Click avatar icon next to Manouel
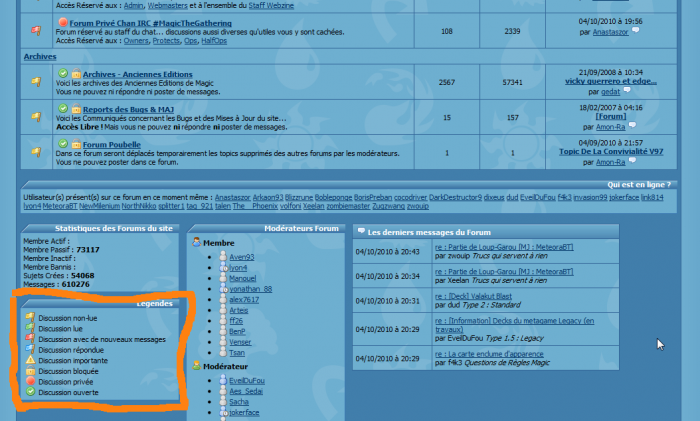 [x=223, y=278]
